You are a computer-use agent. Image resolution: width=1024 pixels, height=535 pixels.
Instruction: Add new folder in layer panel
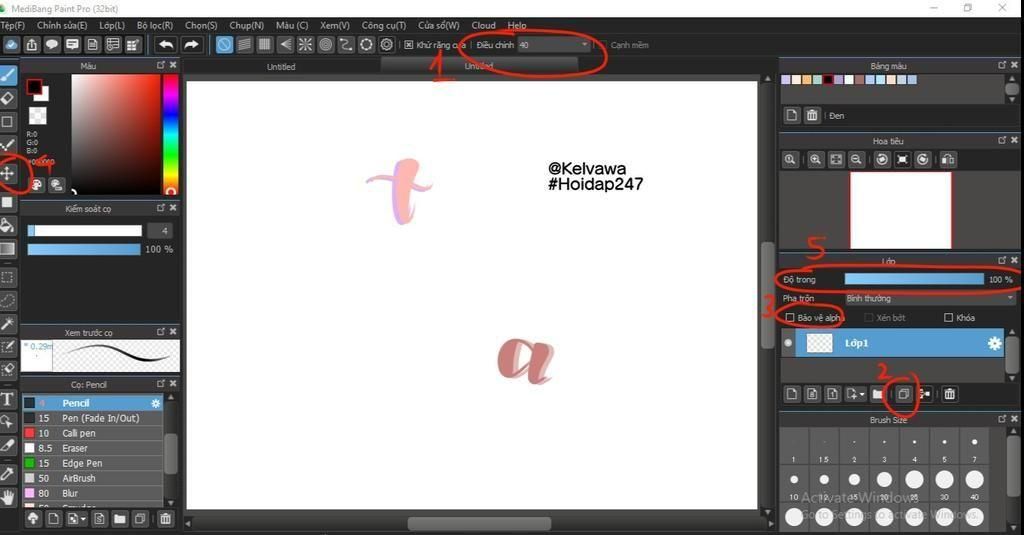pos(878,394)
